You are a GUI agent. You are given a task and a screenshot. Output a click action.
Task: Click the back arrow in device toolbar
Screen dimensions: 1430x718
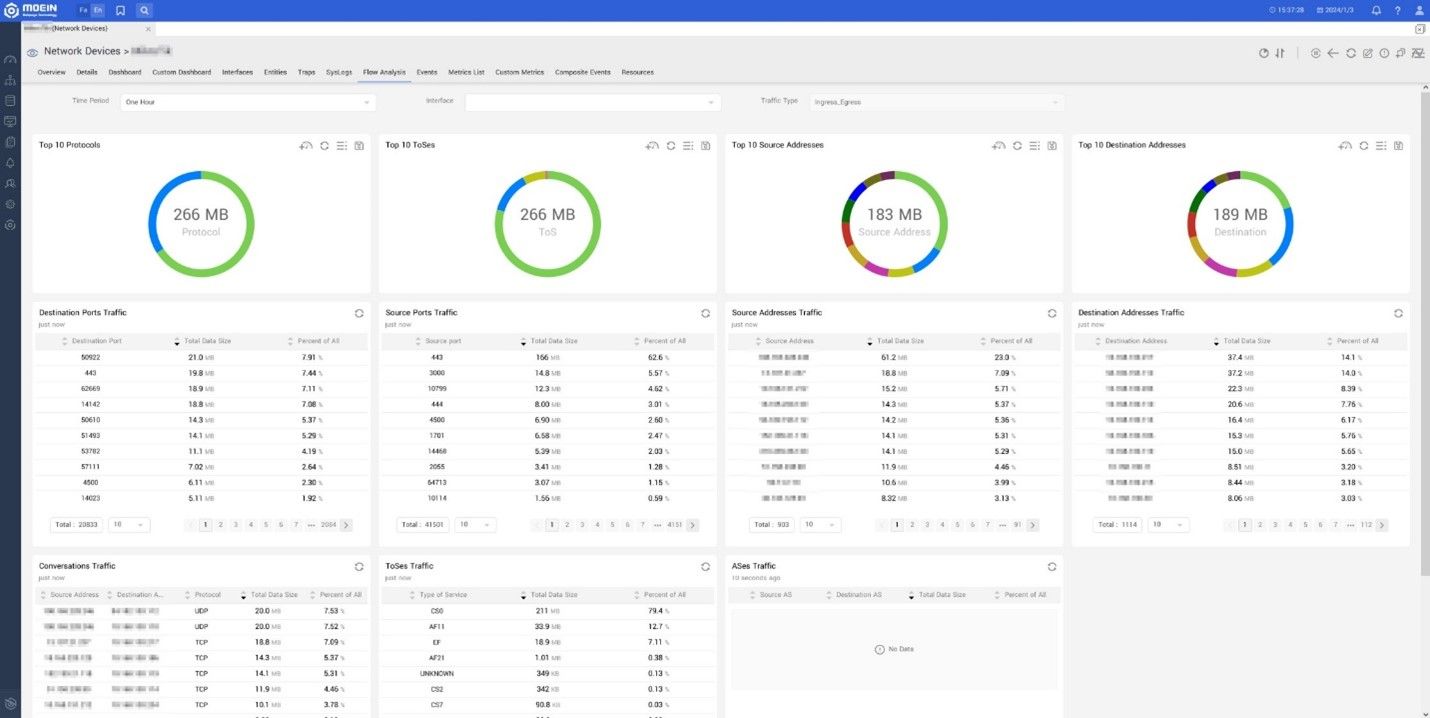coord(1333,53)
